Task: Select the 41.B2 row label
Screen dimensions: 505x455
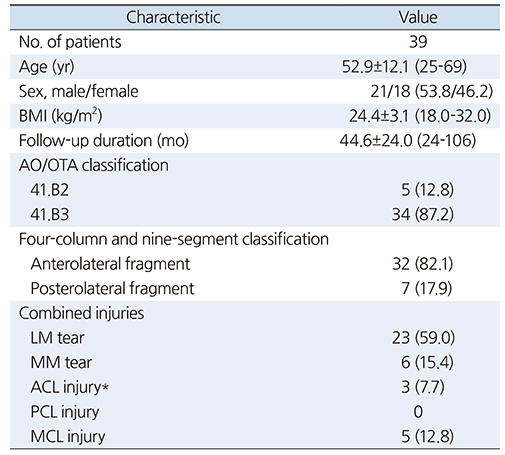Action: click(x=50, y=190)
